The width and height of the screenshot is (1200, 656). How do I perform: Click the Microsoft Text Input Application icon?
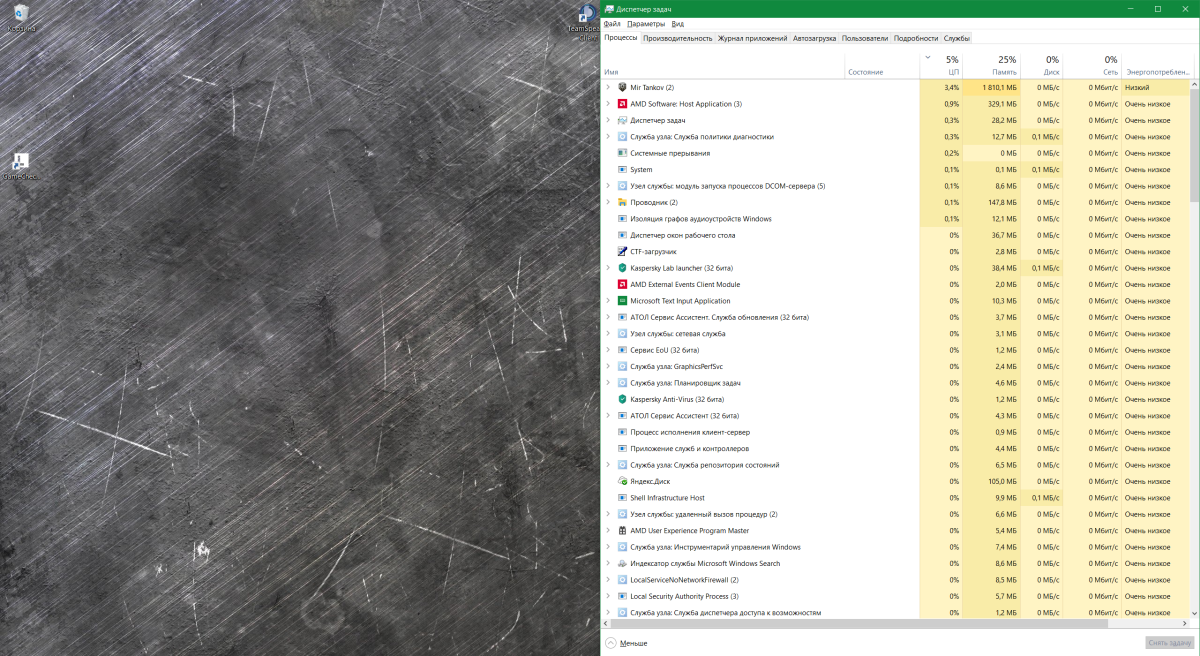click(x=622, y=301)
